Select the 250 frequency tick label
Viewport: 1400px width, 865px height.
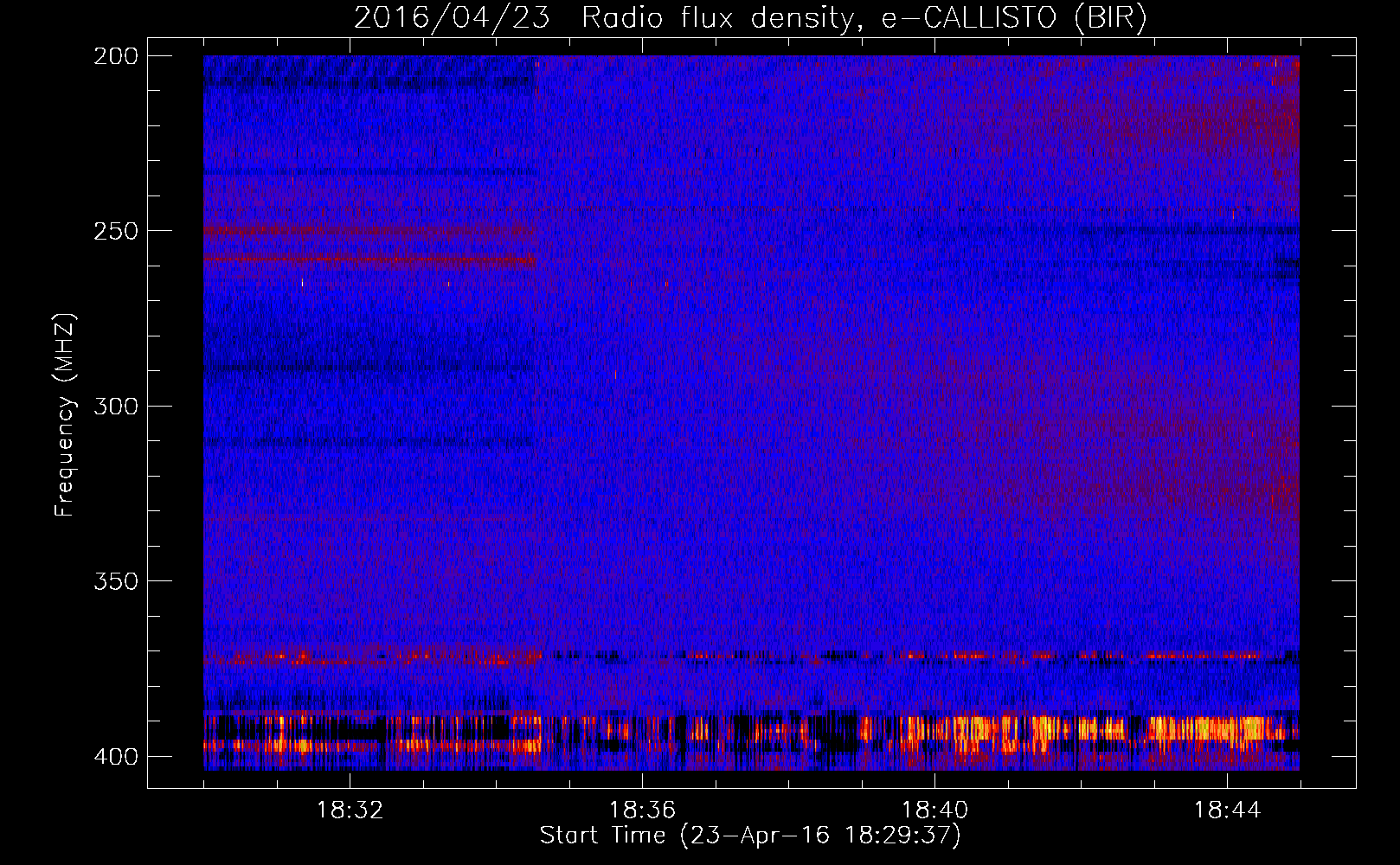pos(116,231)
